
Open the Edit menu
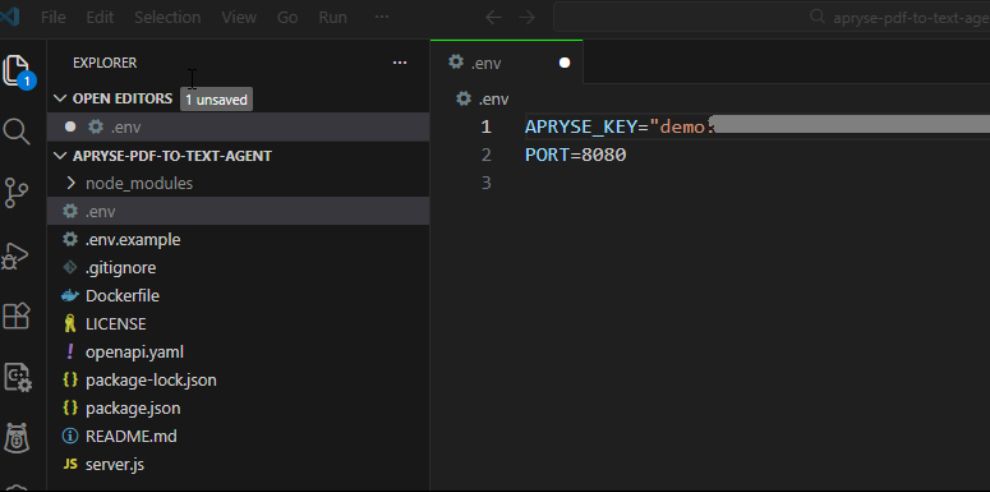[x=100, y=17]
